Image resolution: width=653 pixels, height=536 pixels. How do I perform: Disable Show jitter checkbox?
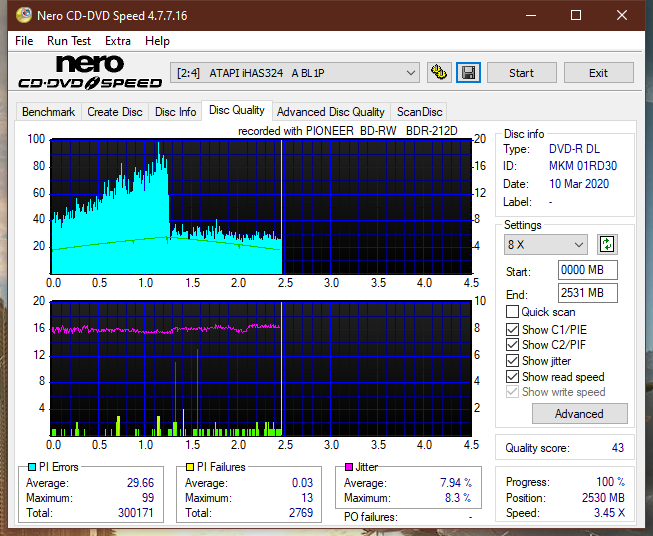point(512,361)
